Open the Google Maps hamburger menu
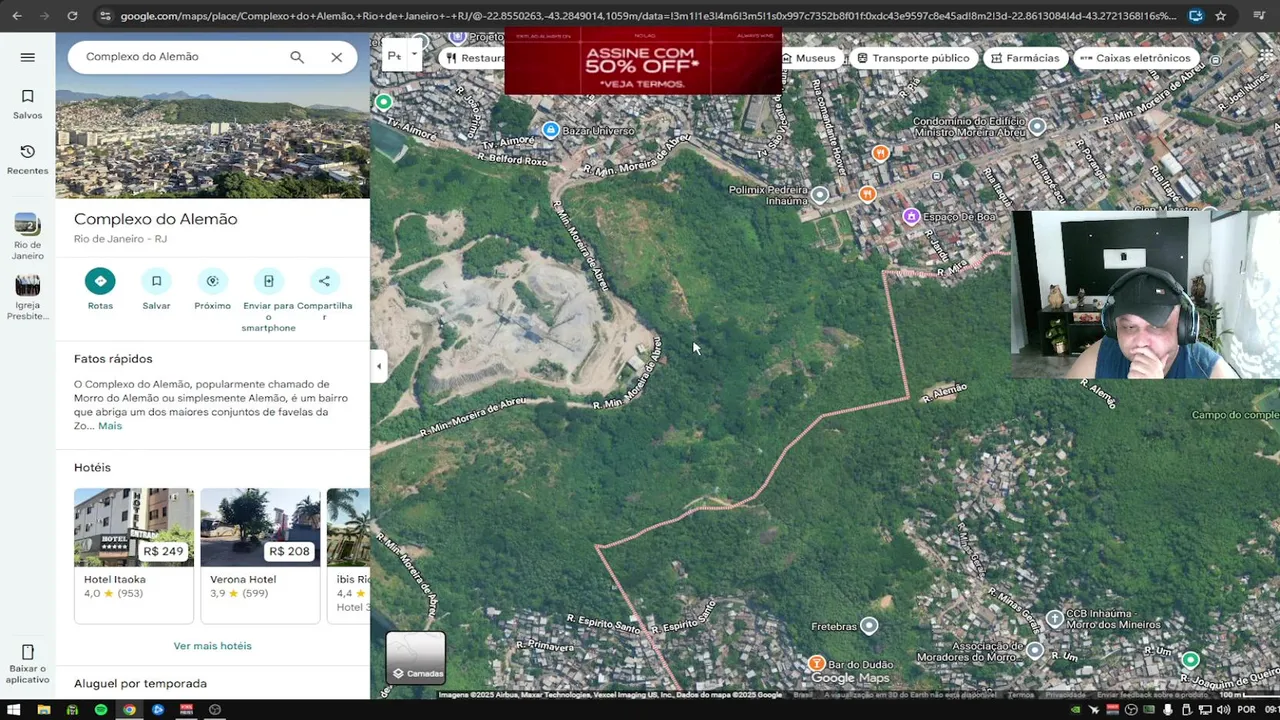This screenshot has width=1280, height=720. pyautogui.click(x=27, y=57)
